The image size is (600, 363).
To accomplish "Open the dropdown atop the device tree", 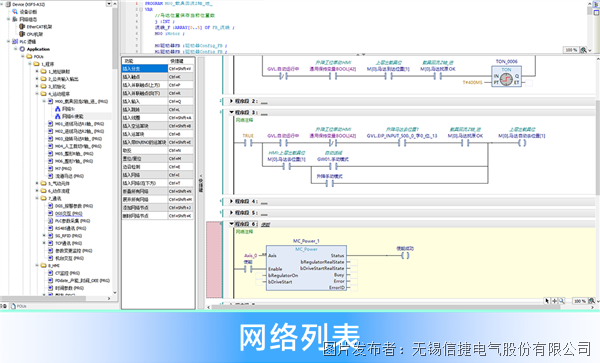I will pyautogui.click(x=109, y=4).
